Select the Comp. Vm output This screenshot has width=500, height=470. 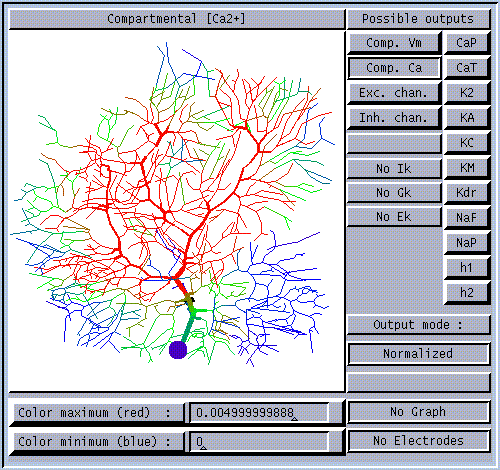pos(394,43)
